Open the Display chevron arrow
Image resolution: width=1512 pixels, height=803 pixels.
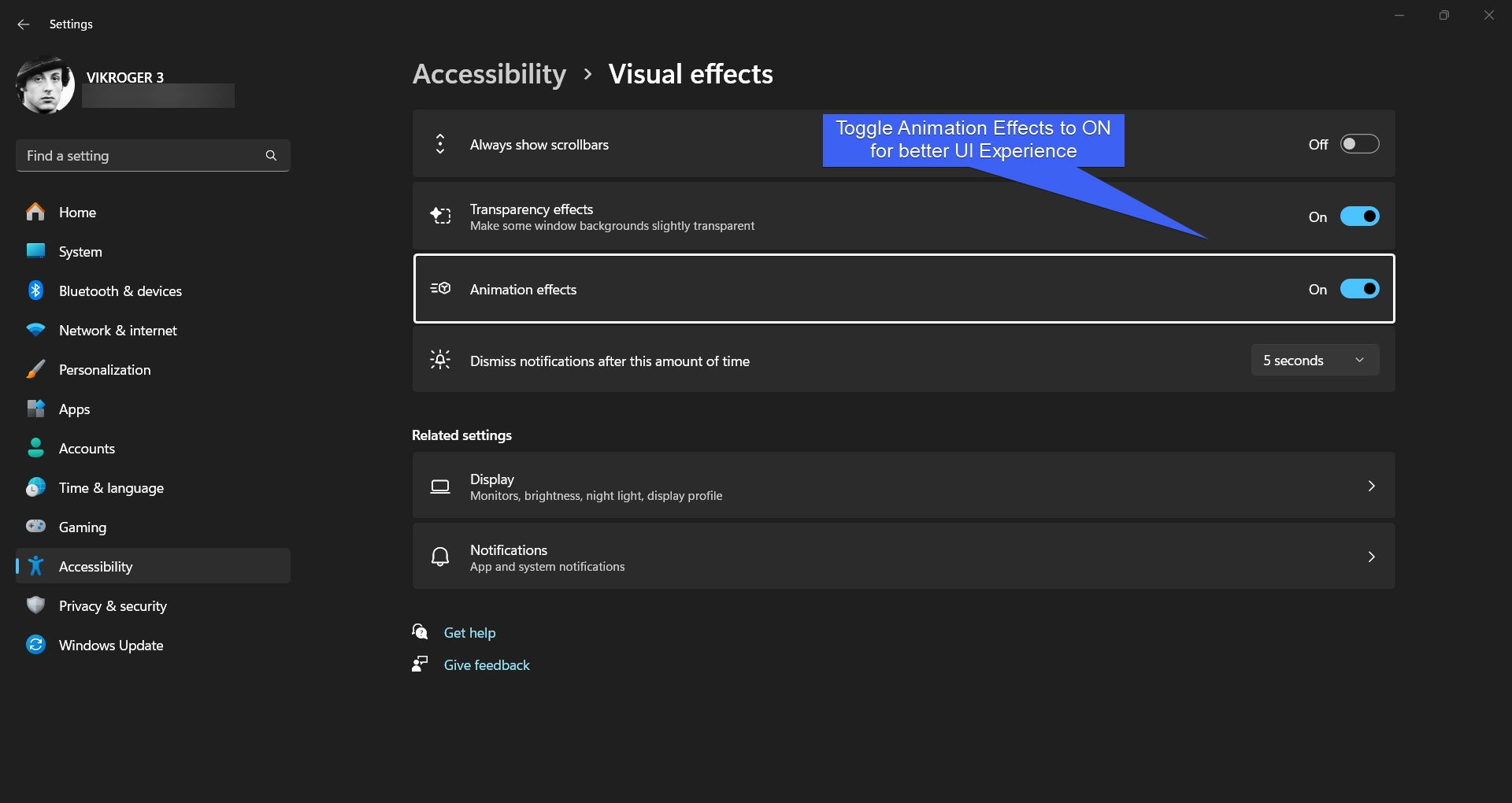[1371, 487]
